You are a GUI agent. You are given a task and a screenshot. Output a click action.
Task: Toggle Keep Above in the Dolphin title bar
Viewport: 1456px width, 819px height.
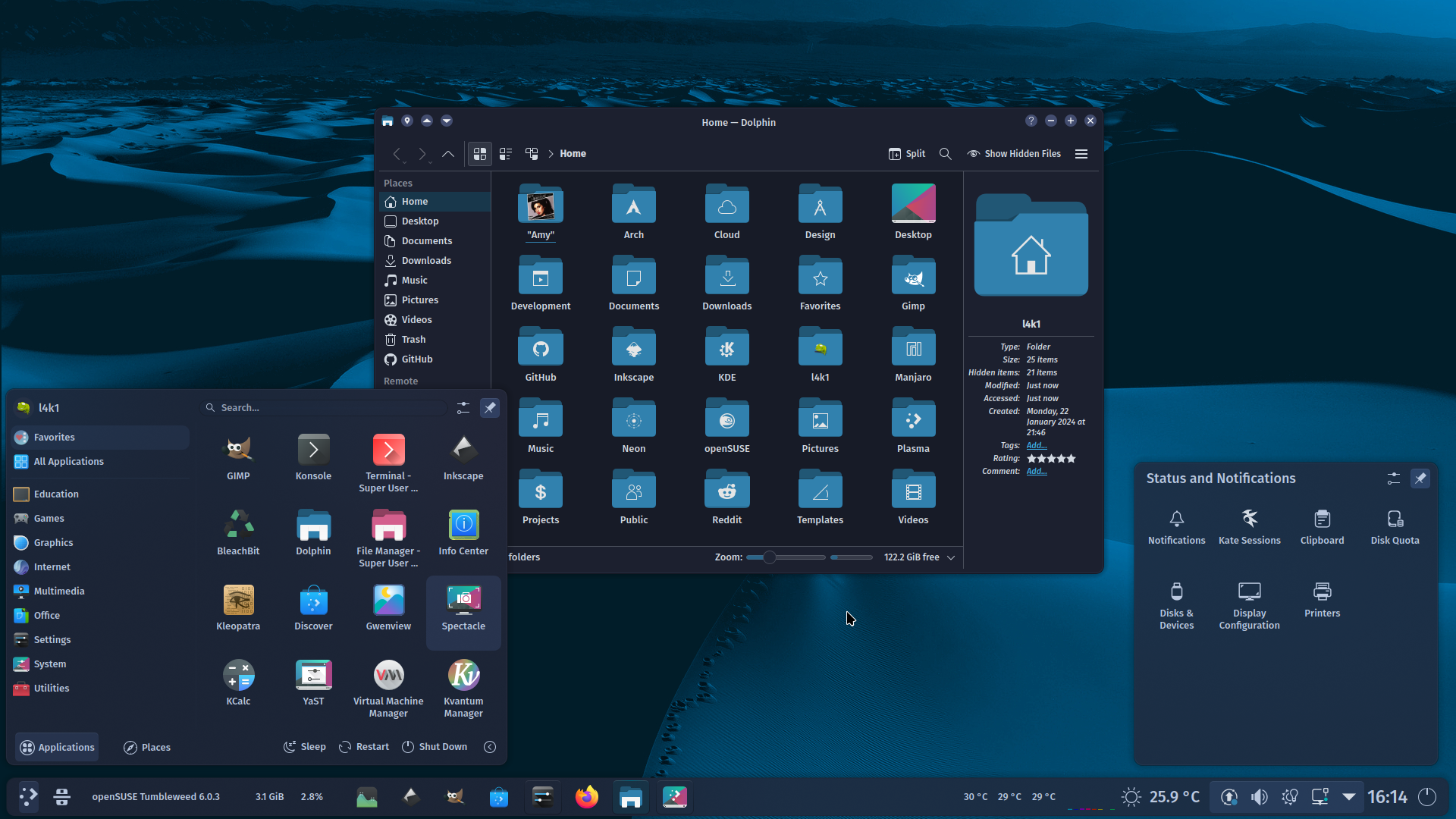427,121
